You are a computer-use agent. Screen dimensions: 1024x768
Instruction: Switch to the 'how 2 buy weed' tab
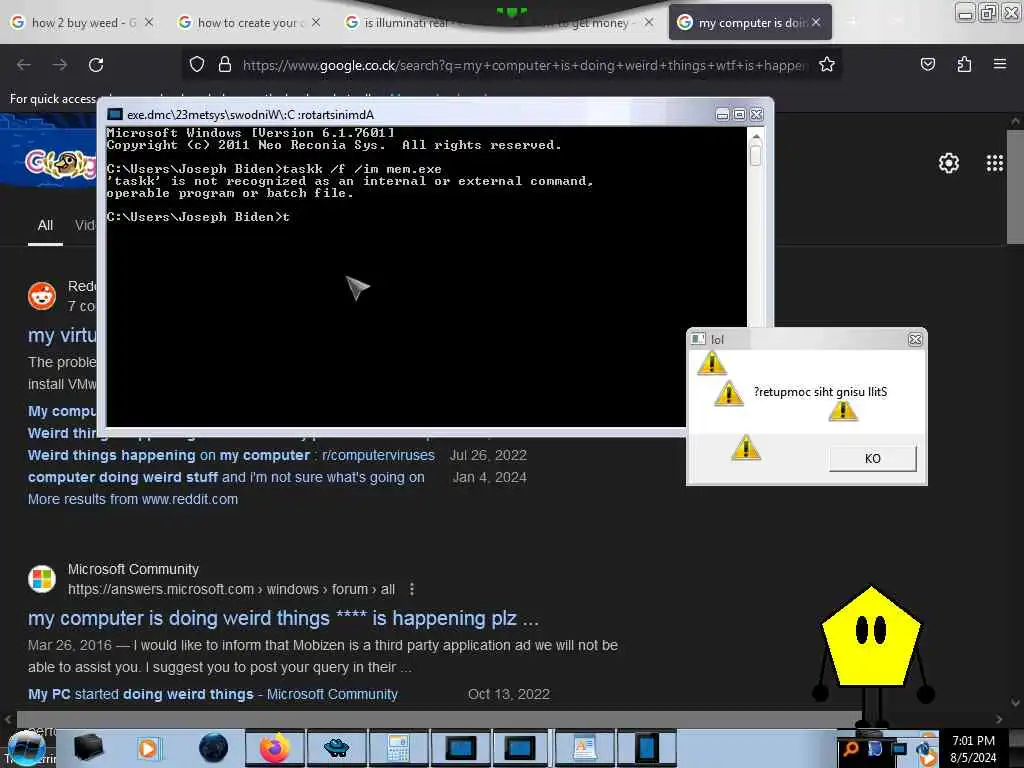coord(84,23)
